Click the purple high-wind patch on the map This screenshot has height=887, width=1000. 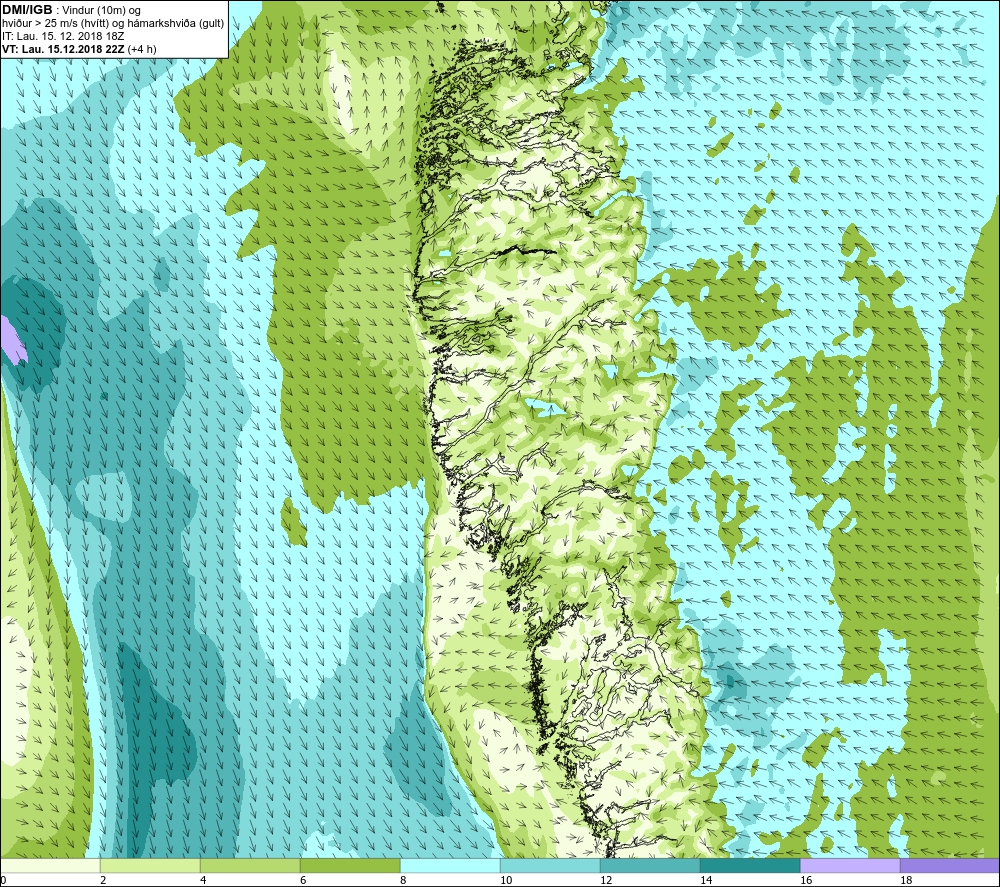click(10, 341)
